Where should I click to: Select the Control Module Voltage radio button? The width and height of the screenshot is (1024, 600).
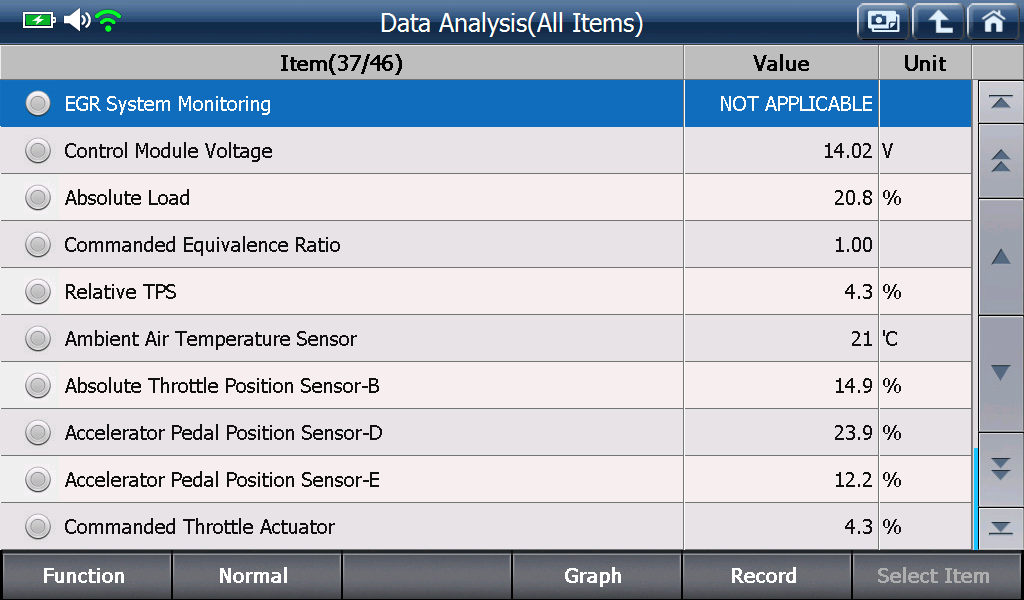point(38,151)
